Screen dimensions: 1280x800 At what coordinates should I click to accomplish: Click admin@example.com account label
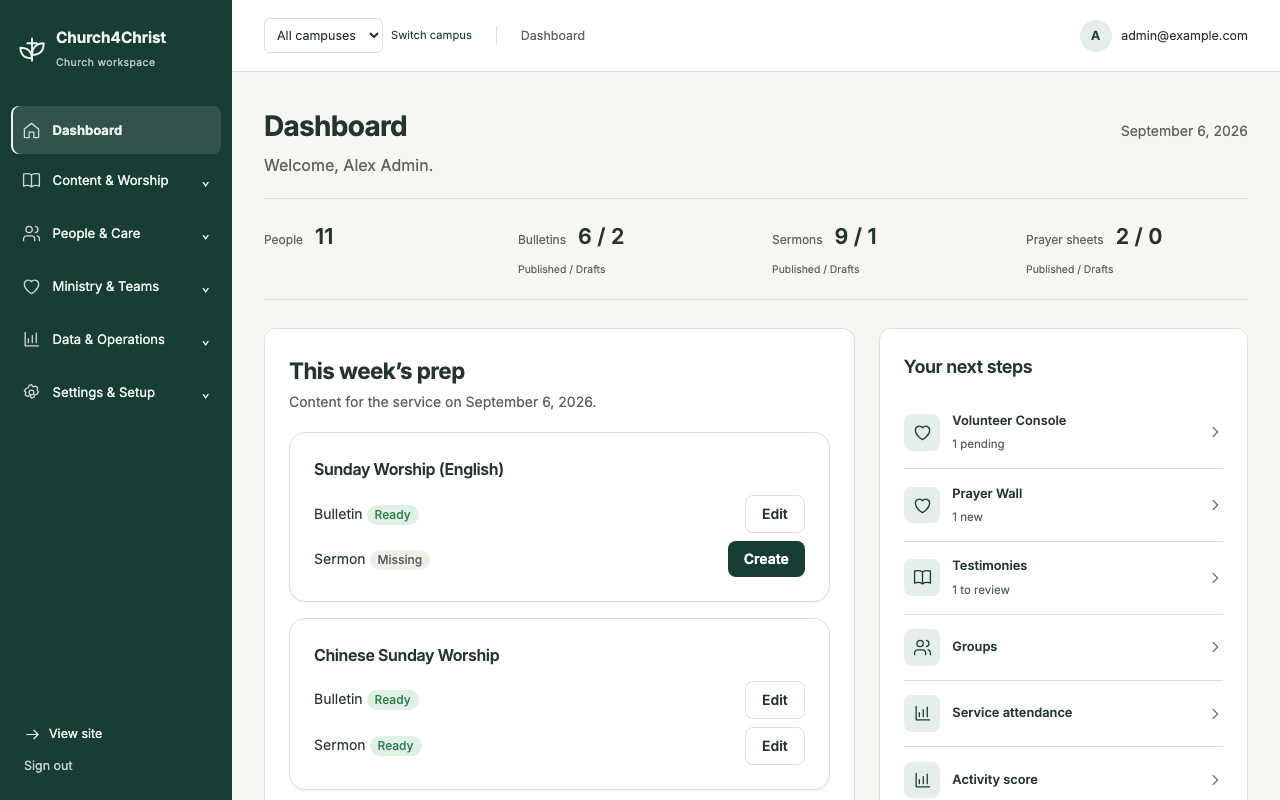(1184, 35)
